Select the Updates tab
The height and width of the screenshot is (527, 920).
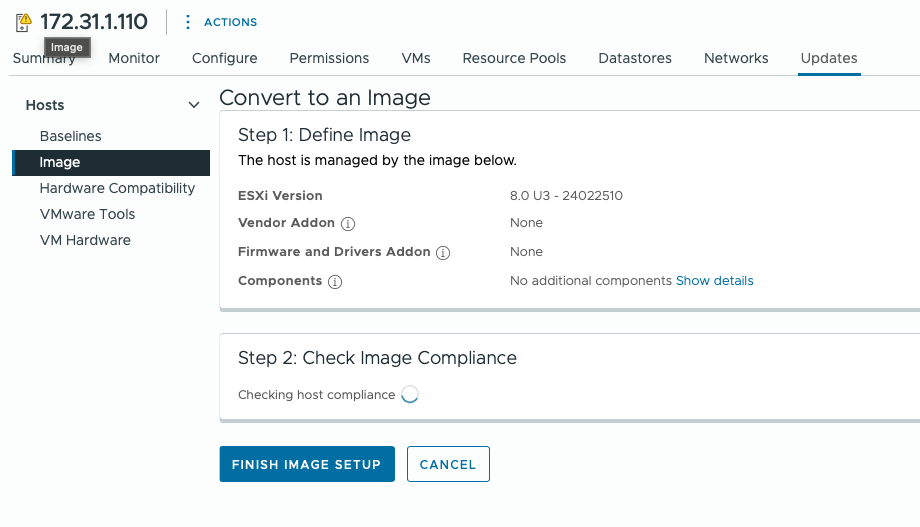coord(829,58)
